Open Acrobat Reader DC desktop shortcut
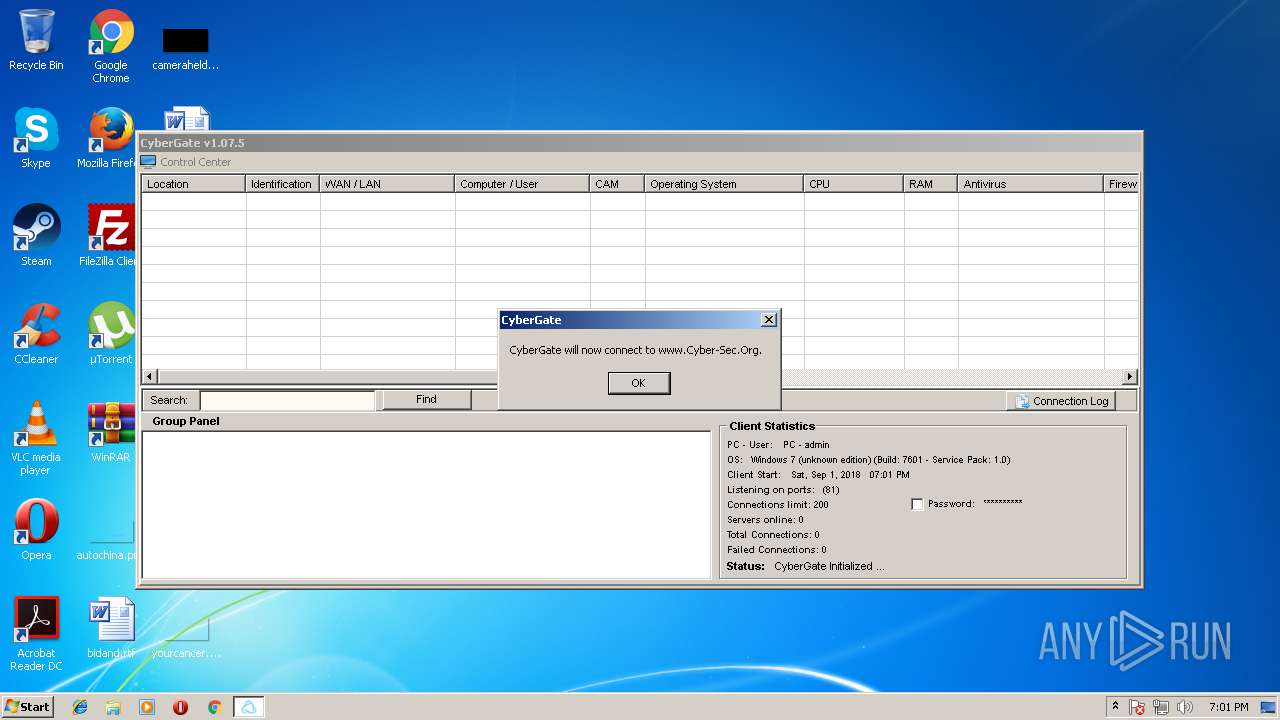The width and height of the screenshot is (1280, 720). tap(36, 634)
